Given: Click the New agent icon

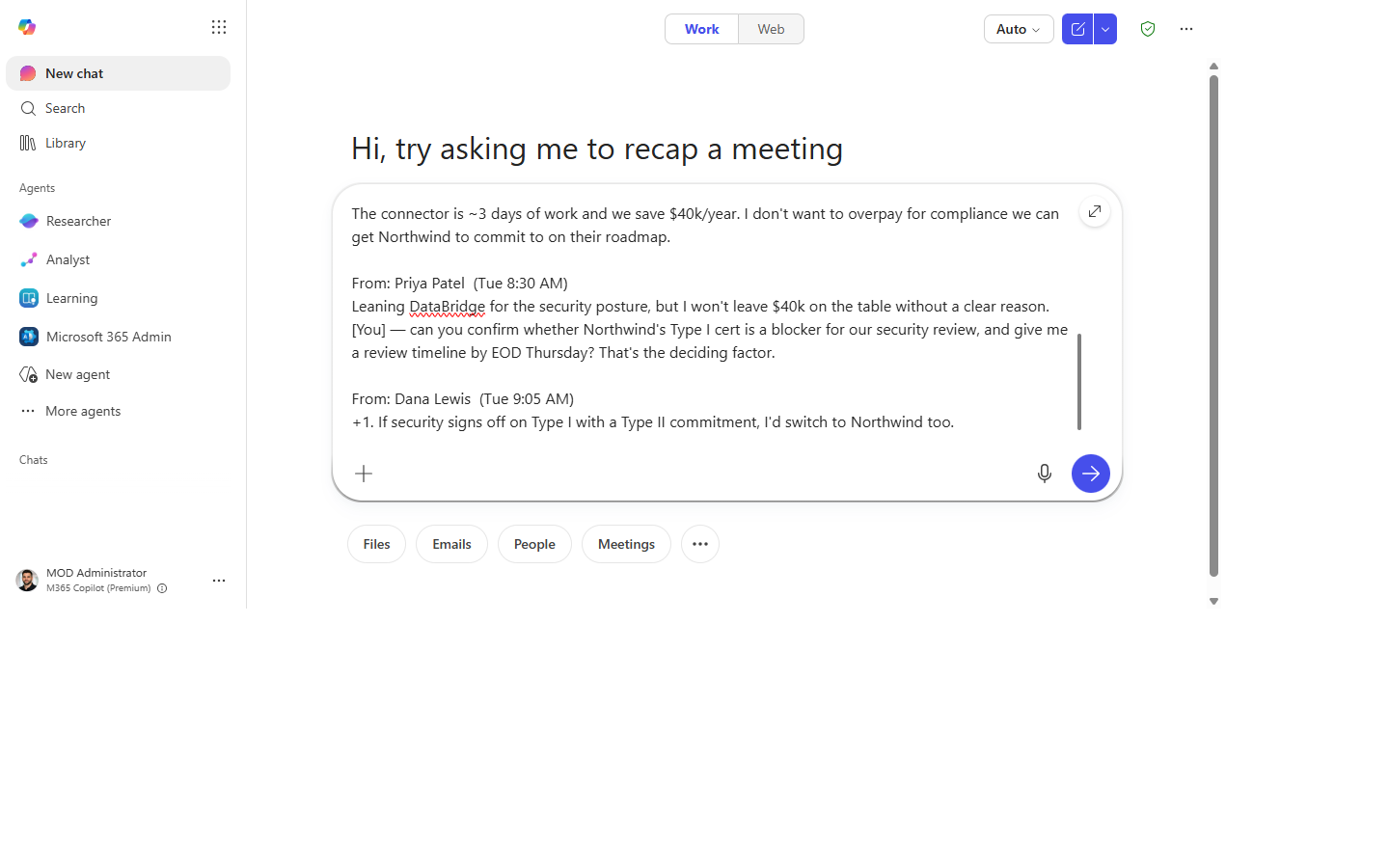Looking at the screenshot, I should 29,374.
